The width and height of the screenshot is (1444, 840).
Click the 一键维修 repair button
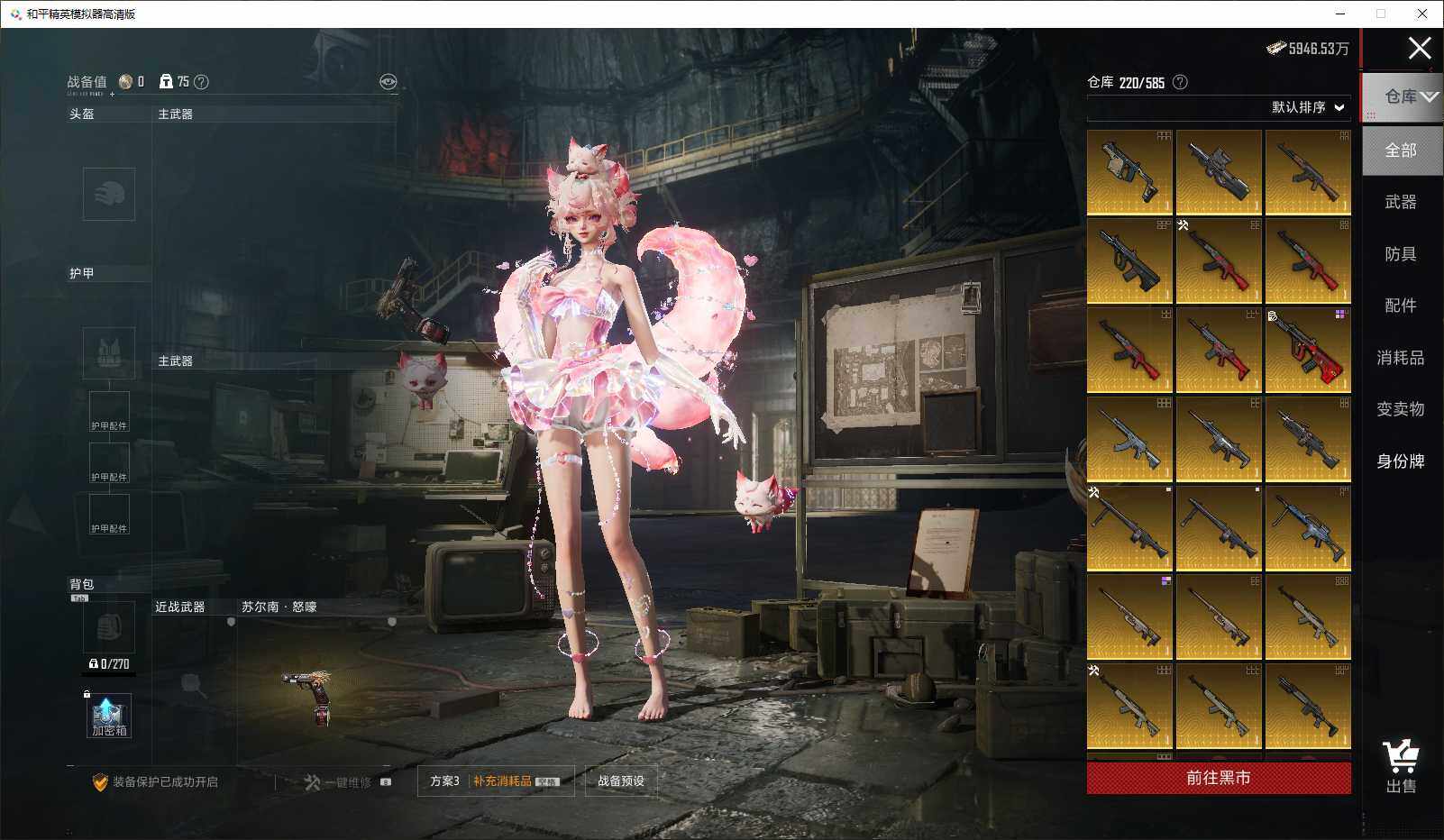point(347,782)
